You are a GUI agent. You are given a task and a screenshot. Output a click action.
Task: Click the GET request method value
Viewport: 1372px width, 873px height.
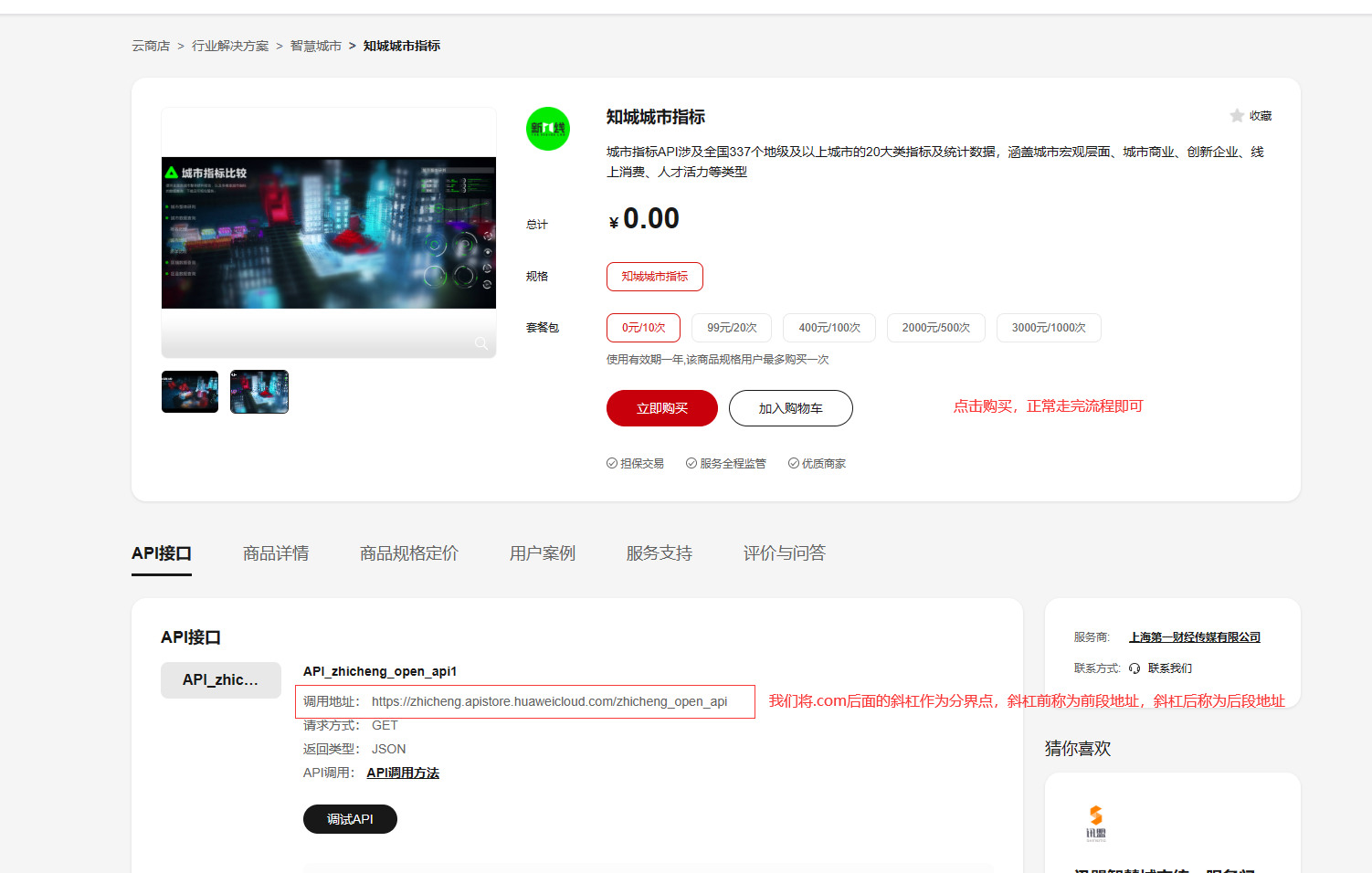(385, 725)
